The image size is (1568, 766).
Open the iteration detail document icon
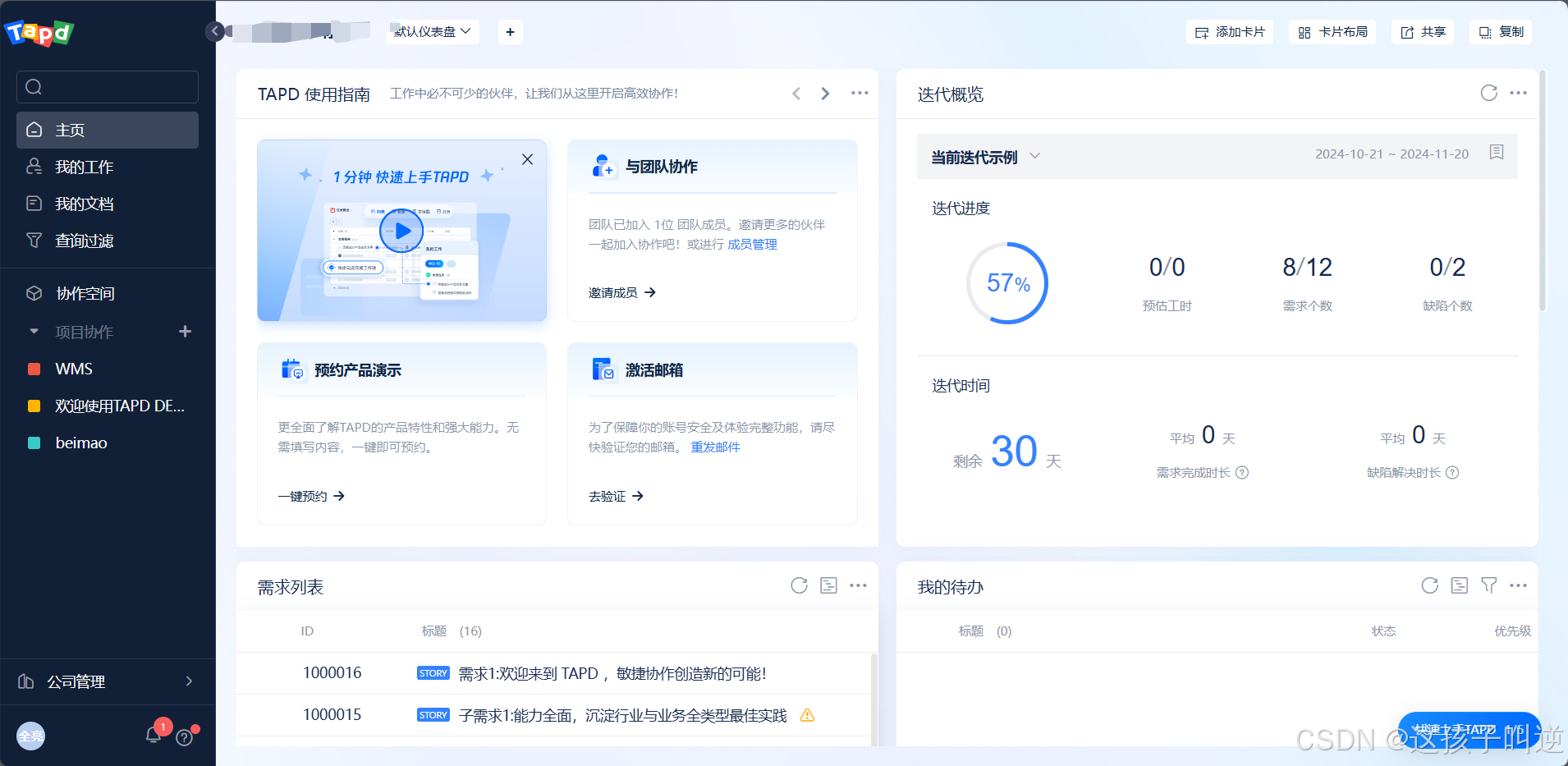(1497, 153)
